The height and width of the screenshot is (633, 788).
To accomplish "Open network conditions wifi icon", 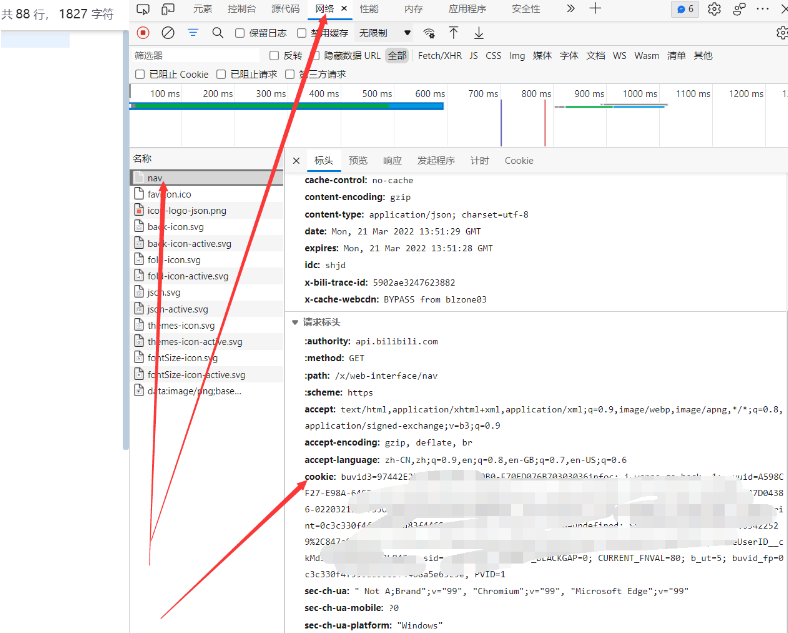I will coord(429,33).
